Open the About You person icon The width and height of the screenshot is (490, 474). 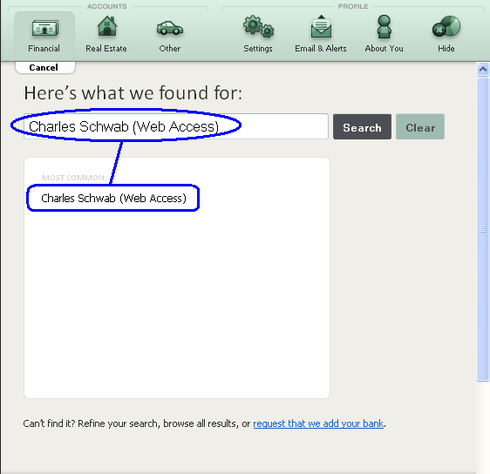click(384, 26)
